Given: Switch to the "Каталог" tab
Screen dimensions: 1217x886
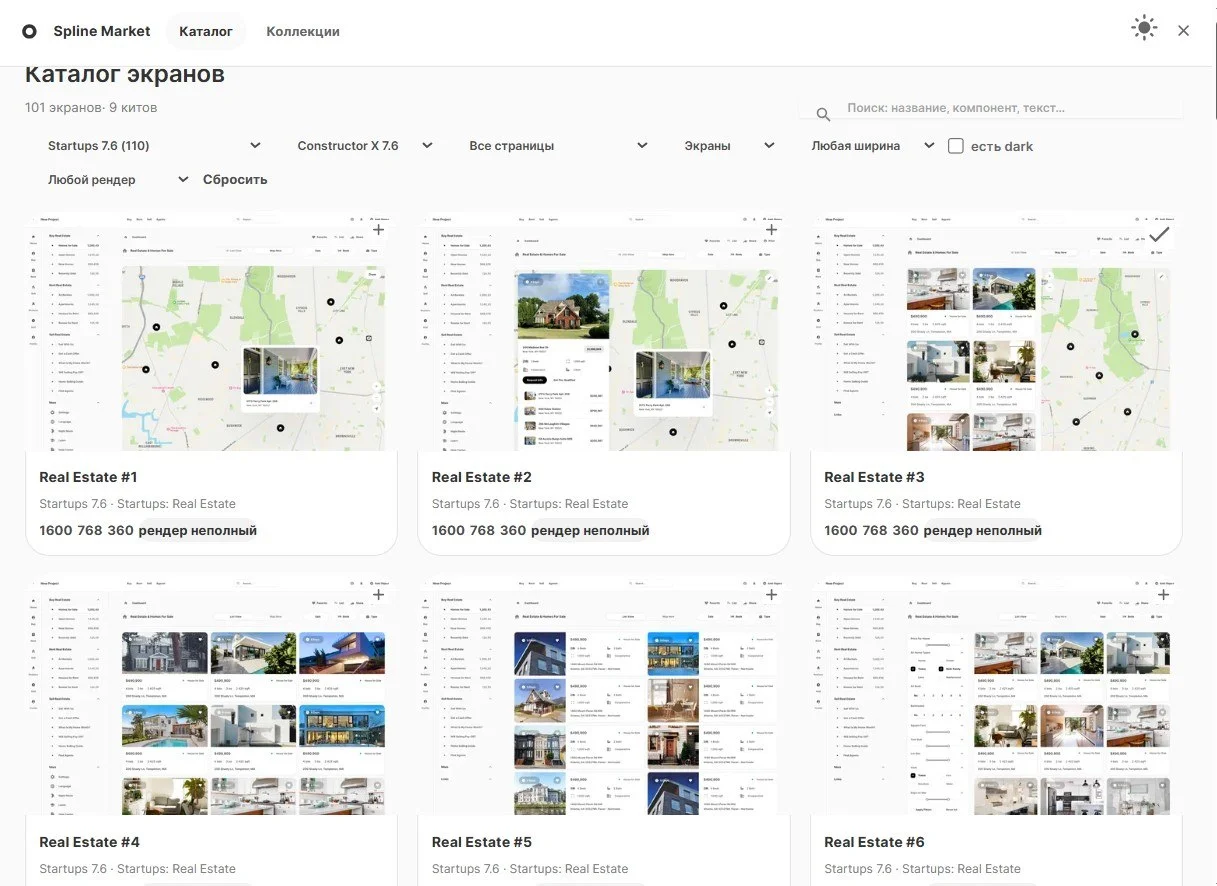Looking at the screenshot, I should (x=206, y=31).
